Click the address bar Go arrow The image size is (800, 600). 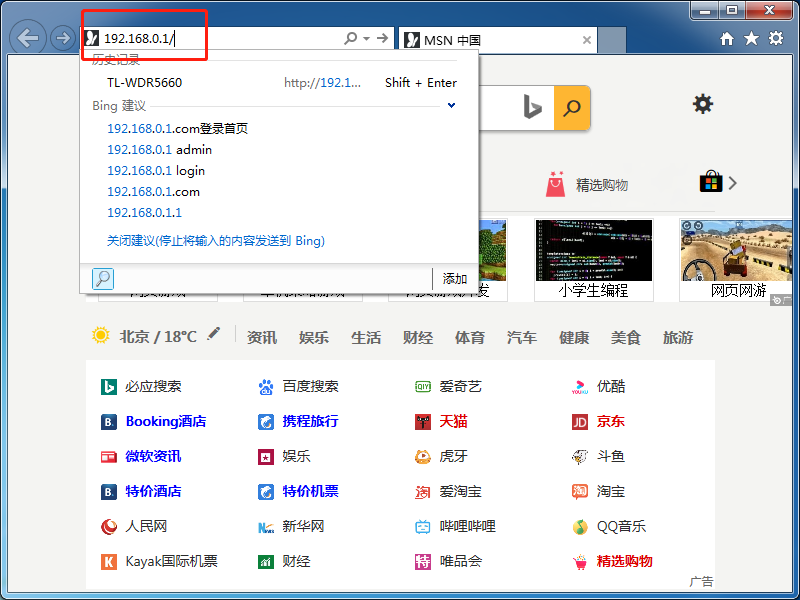click(382, 38)
